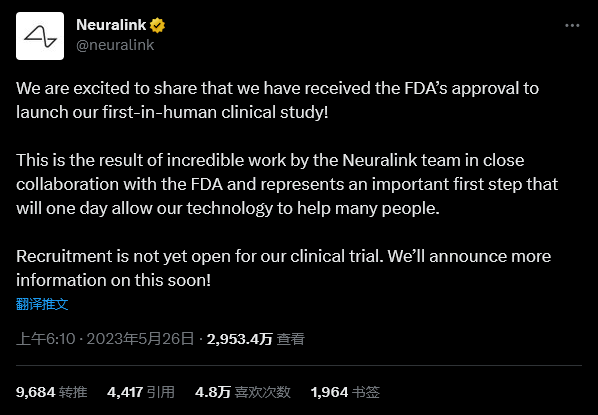Click the 查看 views label
The width and height of the screenshot is (598, 415).
pos(291,339)
